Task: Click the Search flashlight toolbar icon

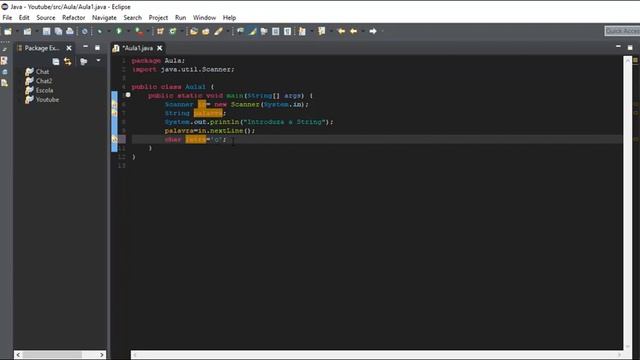Action: [218, 31]
